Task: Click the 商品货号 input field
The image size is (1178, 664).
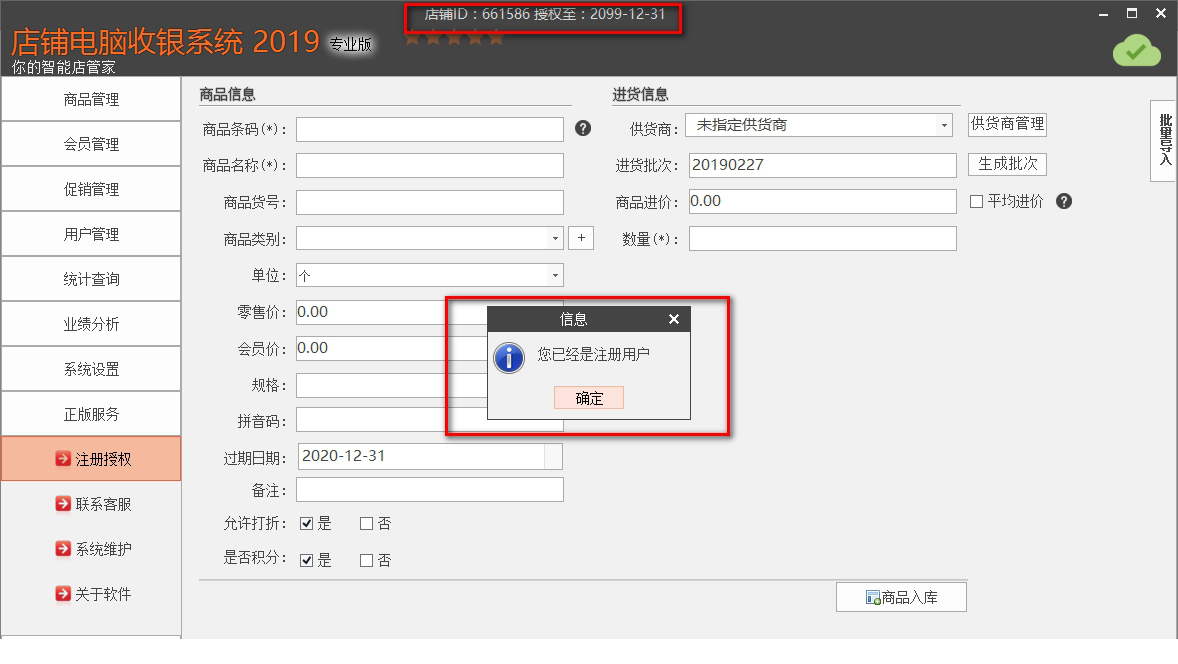Action: 430,202
